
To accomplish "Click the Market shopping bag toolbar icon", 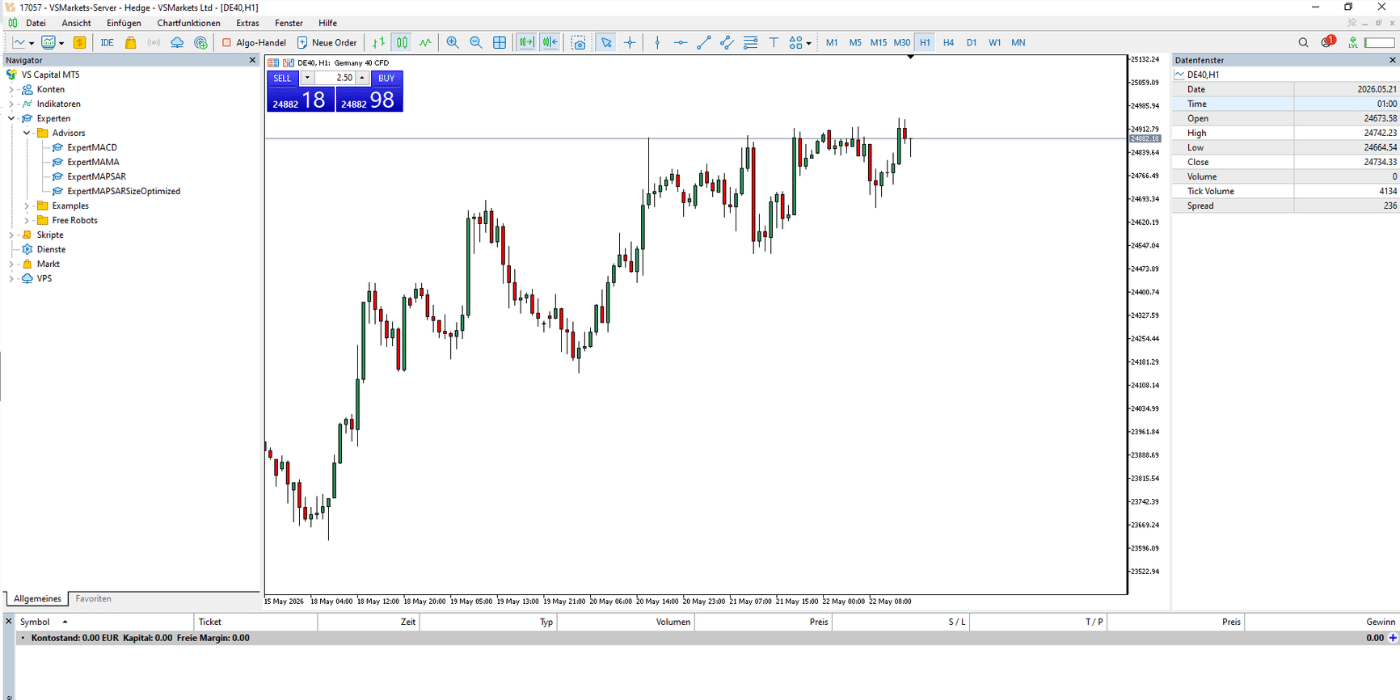I will point(130,43).
